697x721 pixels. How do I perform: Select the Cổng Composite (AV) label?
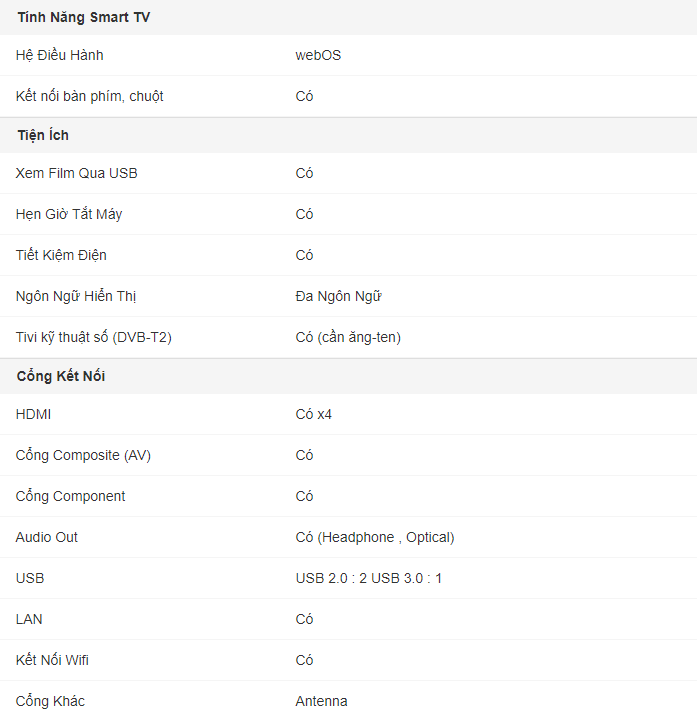pos(83,455)
